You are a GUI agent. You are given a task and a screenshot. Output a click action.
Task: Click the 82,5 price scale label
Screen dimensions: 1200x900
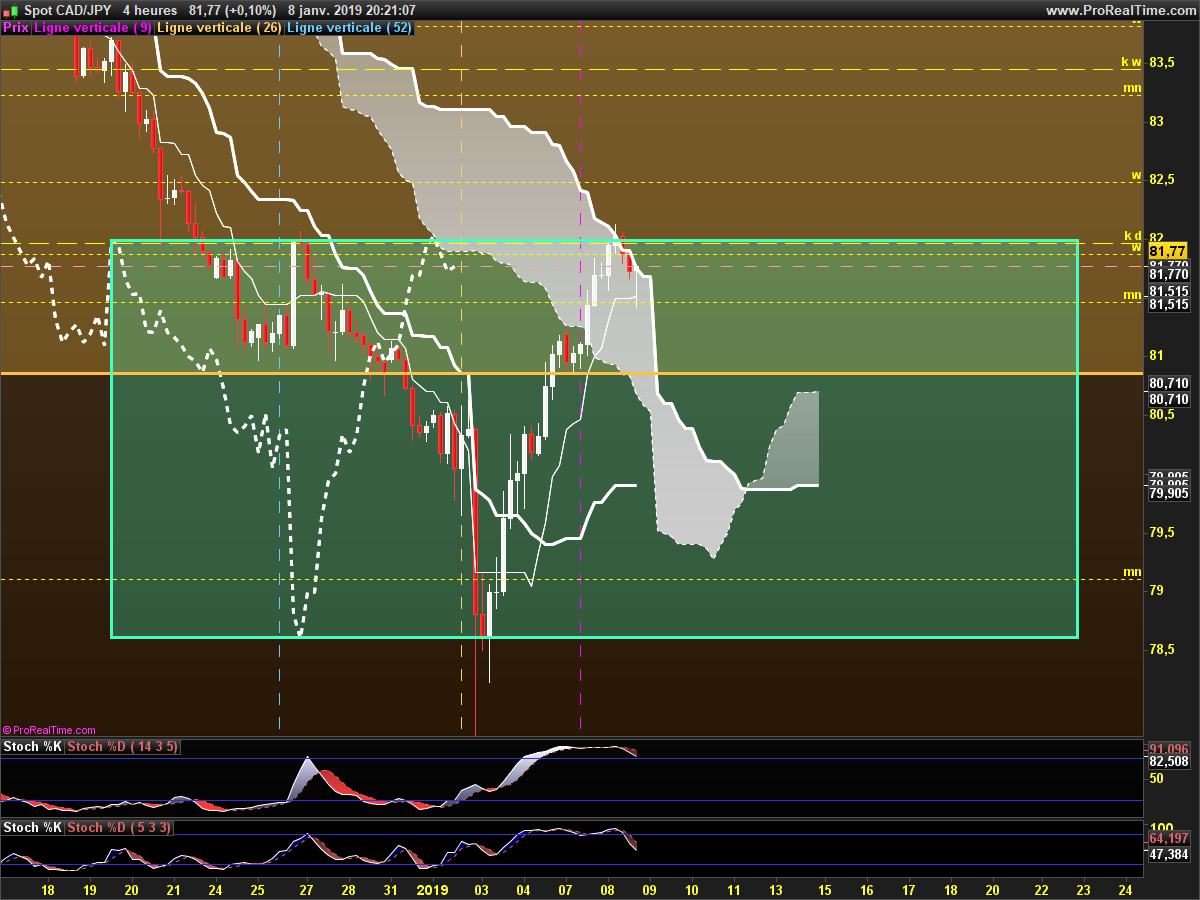[x=1163, y=180]
